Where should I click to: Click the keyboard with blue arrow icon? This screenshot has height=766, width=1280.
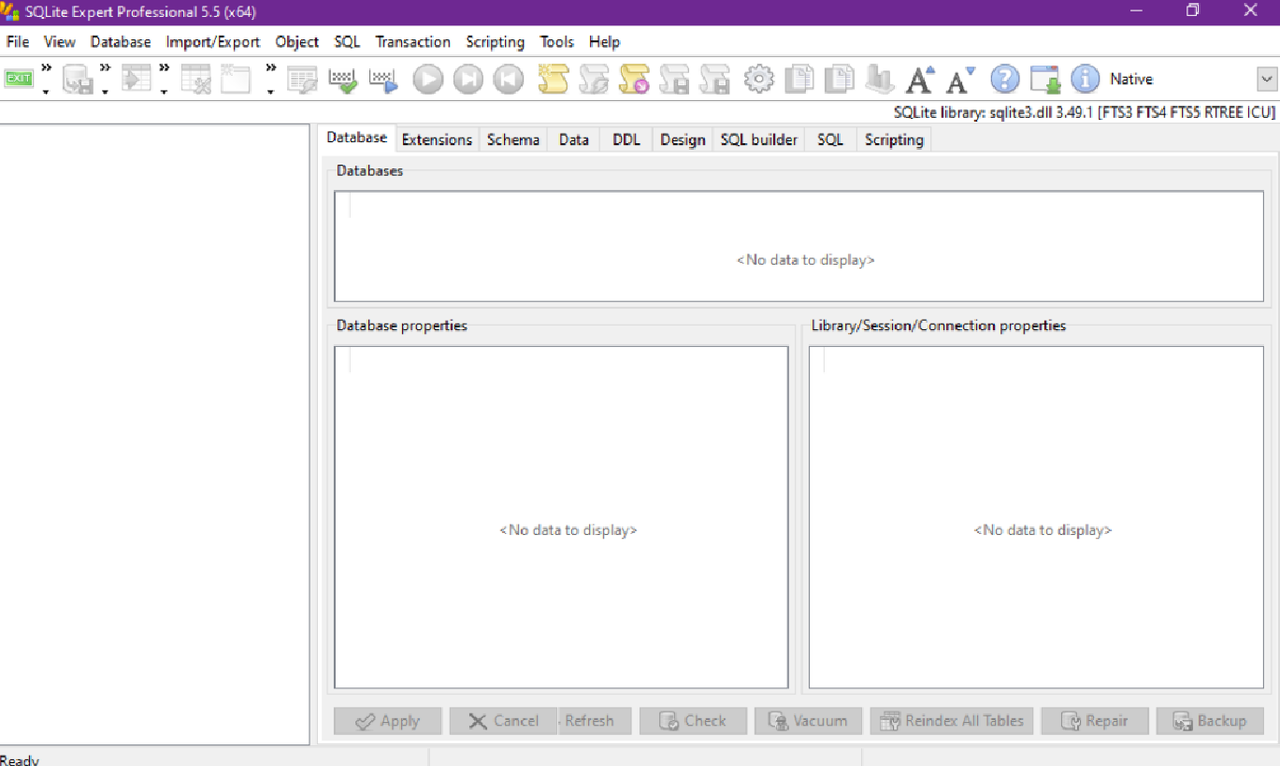(x=383, y=80)
